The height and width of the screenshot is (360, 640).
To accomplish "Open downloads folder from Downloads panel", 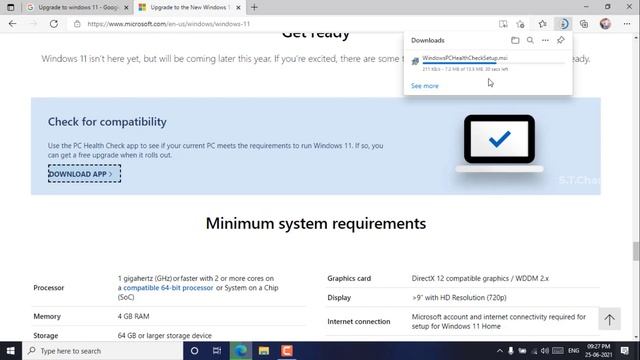I will [515, 40].
